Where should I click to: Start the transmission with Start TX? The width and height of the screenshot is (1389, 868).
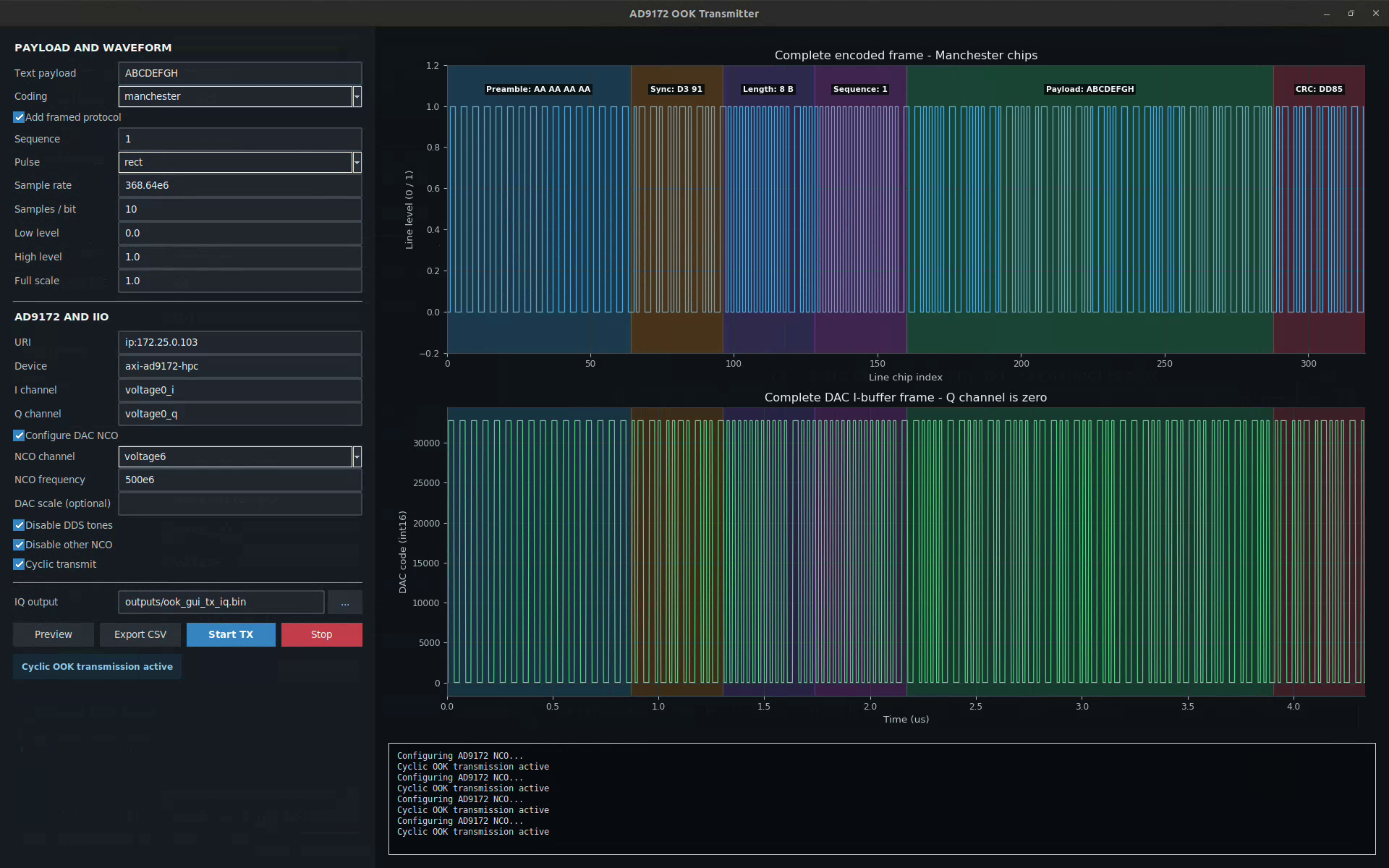coord(231,634)
